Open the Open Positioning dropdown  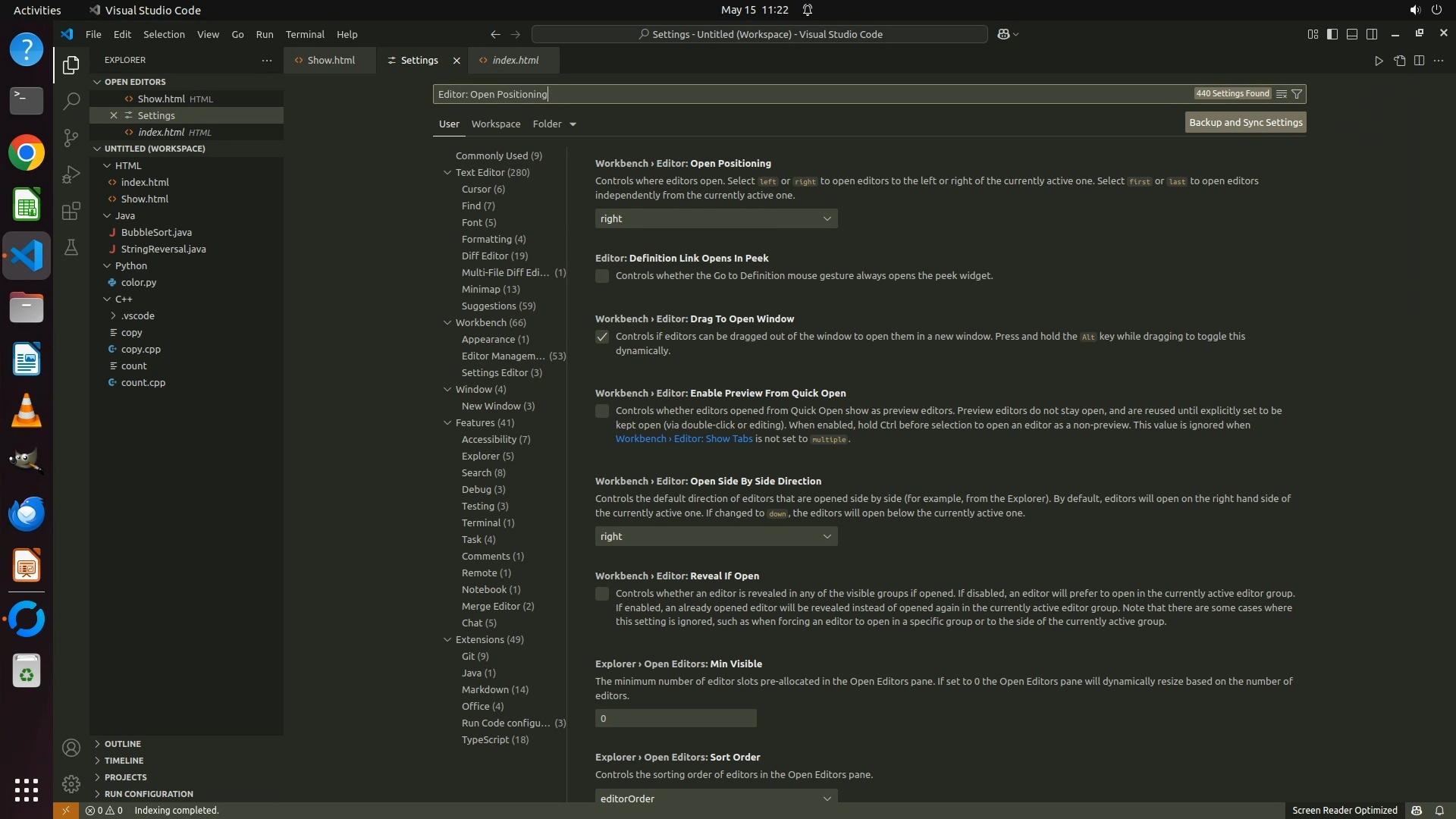(716, 218)
